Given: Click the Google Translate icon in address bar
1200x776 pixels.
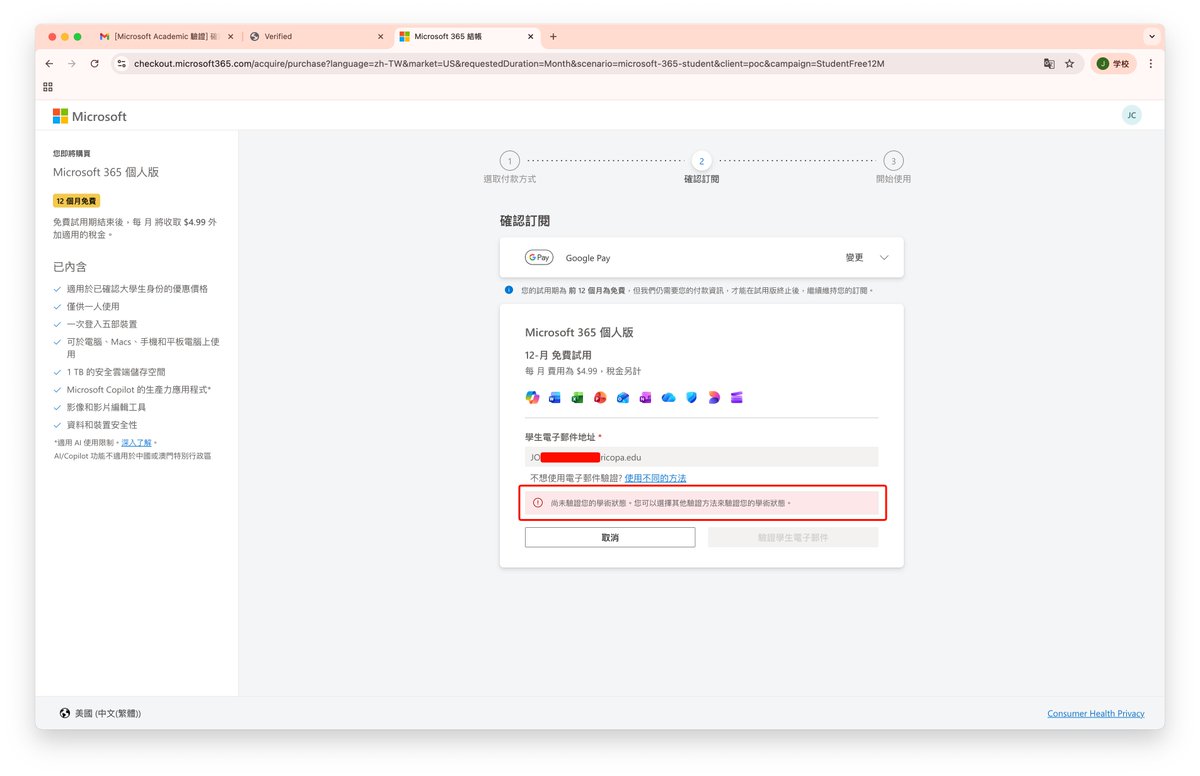Looking at the screenshot, I should coord(1048,63).
